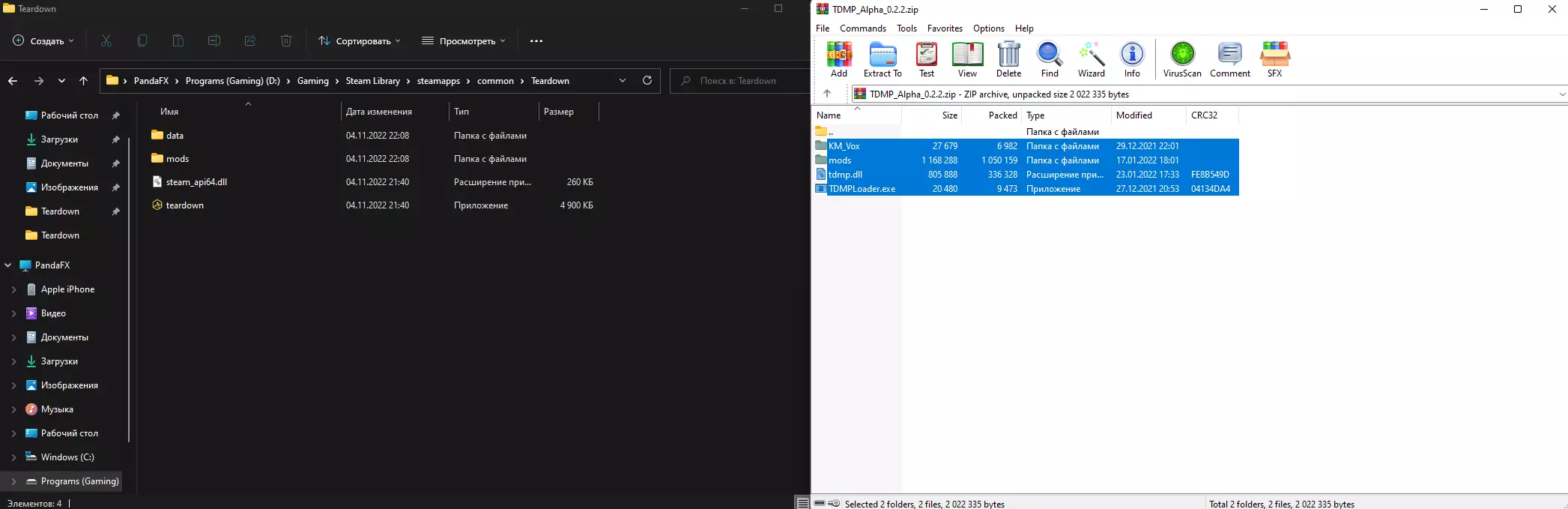Go up to parent folder in Explorer
Screen dimensions: 1568x509
point(83,81)
